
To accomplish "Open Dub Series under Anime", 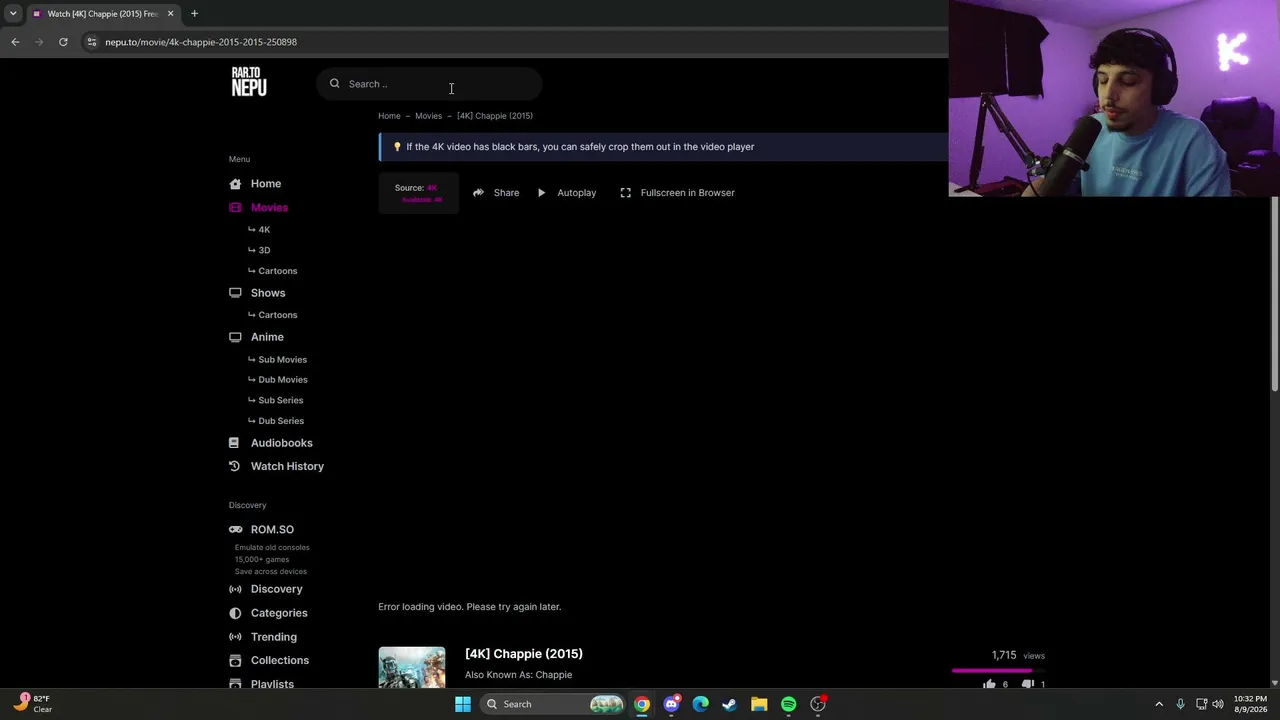I will click(281, 421).
